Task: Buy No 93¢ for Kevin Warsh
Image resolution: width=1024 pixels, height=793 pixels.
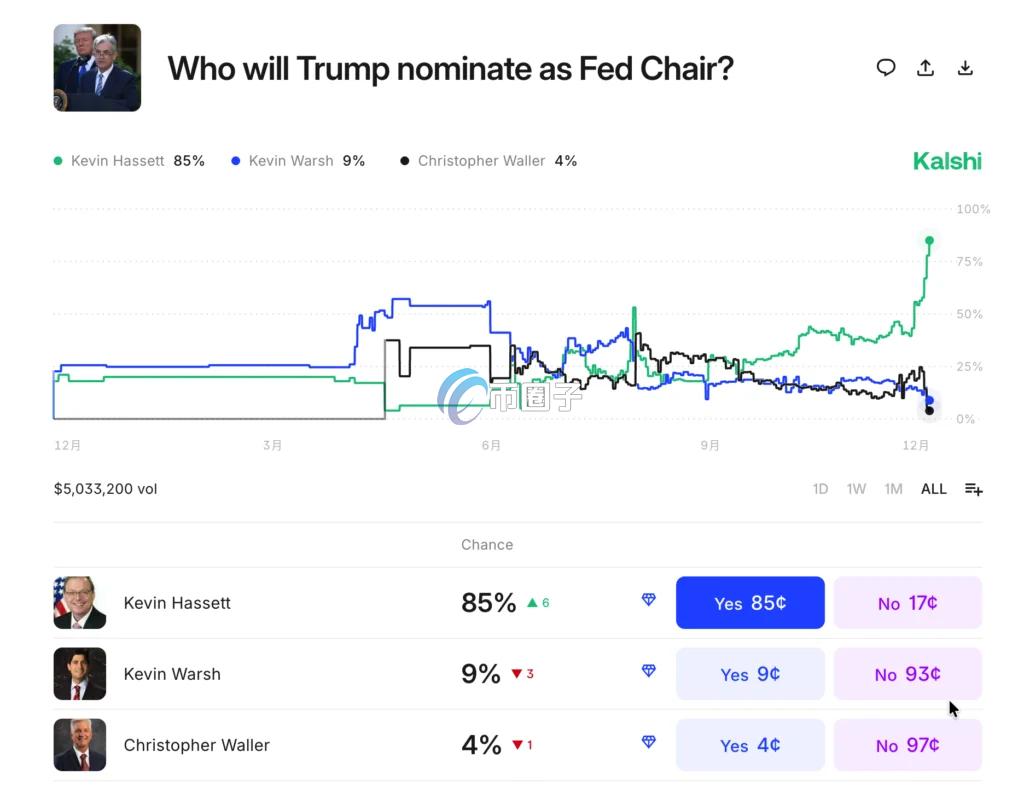Action: tap(907, 674)
